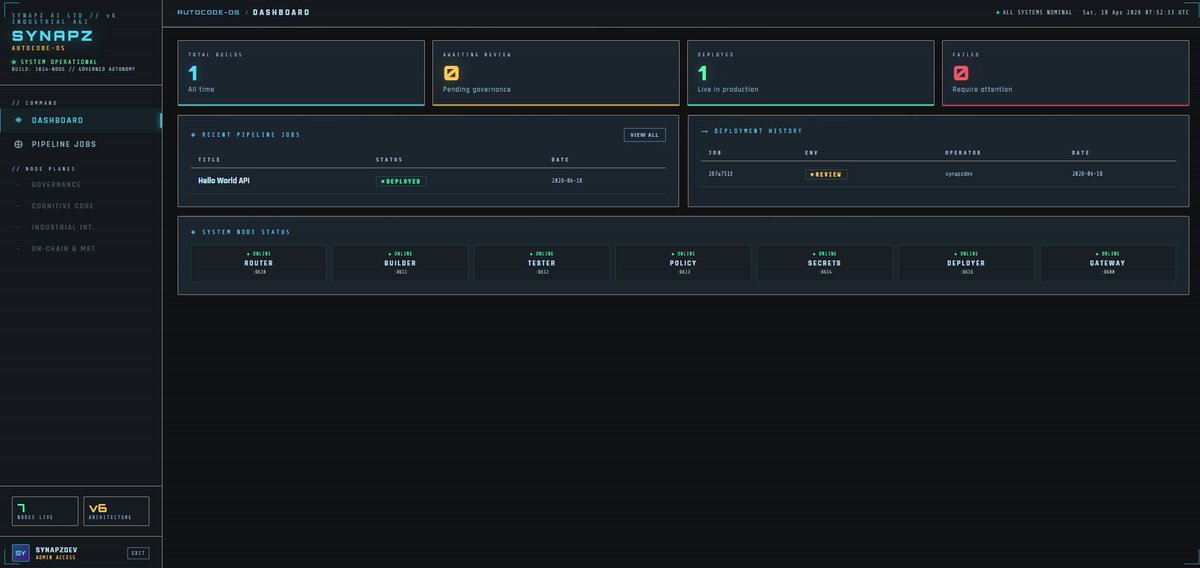Viewport: 1200px width, 568px height.
Task: Click the Operator column header
Action: [x=963, y=153]
